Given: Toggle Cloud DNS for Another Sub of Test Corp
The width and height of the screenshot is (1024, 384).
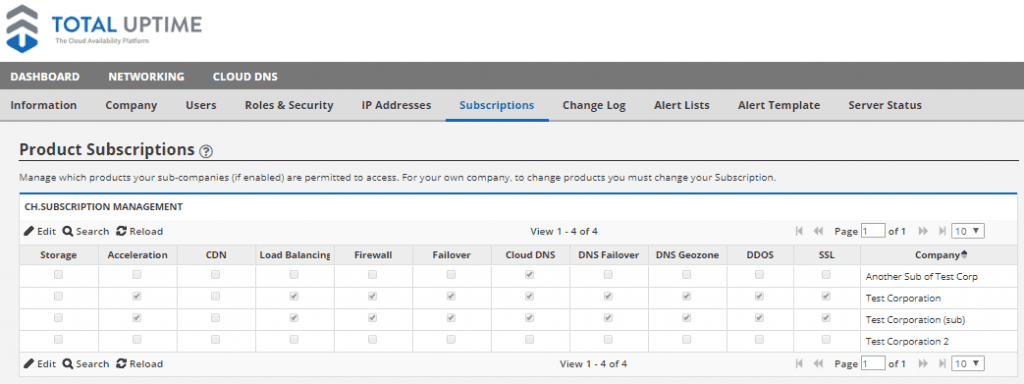Looking at the screenshot, I should [x=530, y=275].
